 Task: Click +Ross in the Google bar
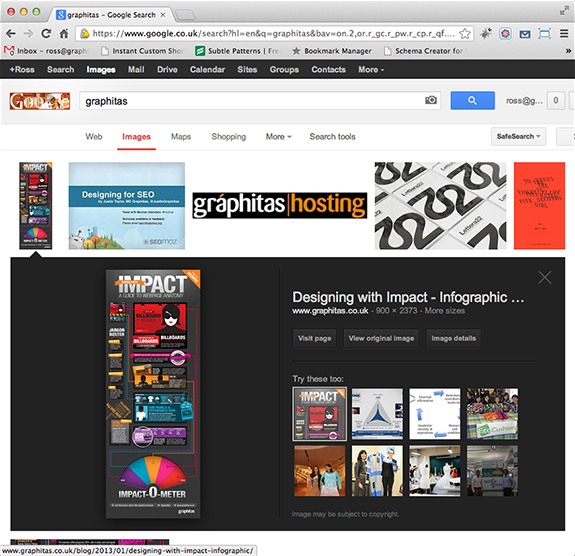22,69
